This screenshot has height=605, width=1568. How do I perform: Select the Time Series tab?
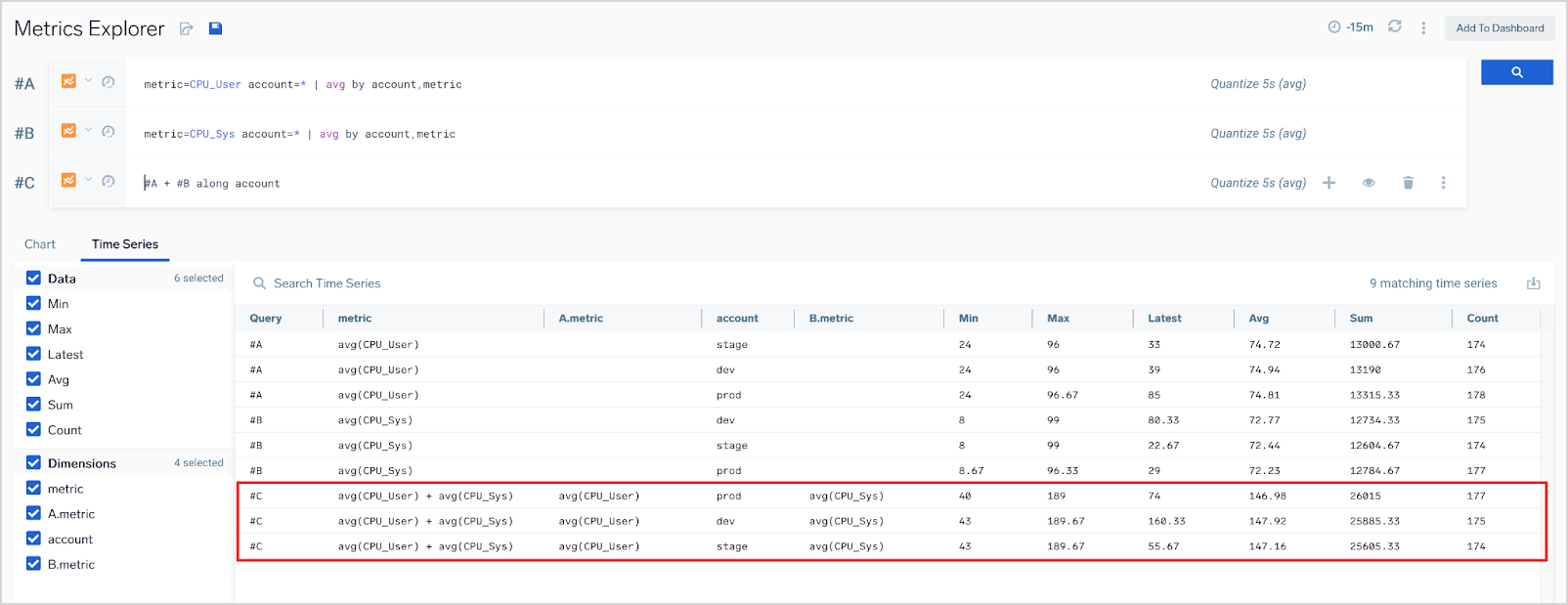point(125,244)
